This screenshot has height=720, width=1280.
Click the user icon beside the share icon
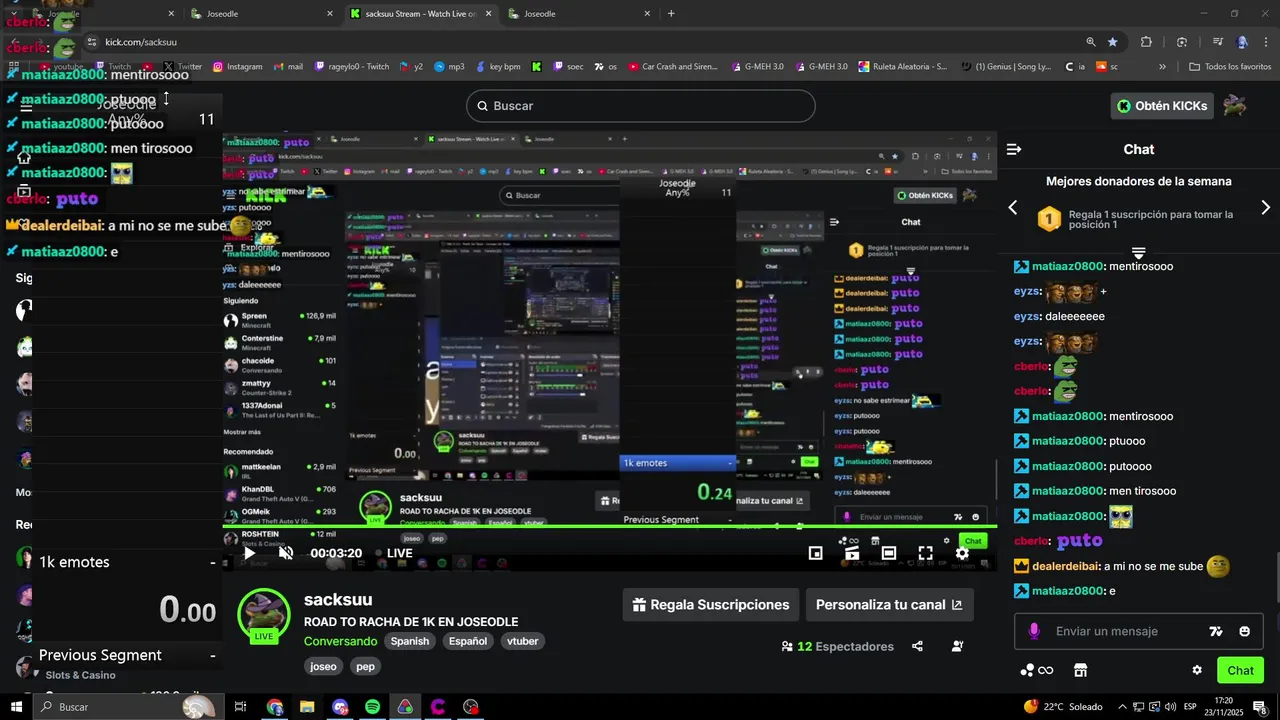coord(958,646)
